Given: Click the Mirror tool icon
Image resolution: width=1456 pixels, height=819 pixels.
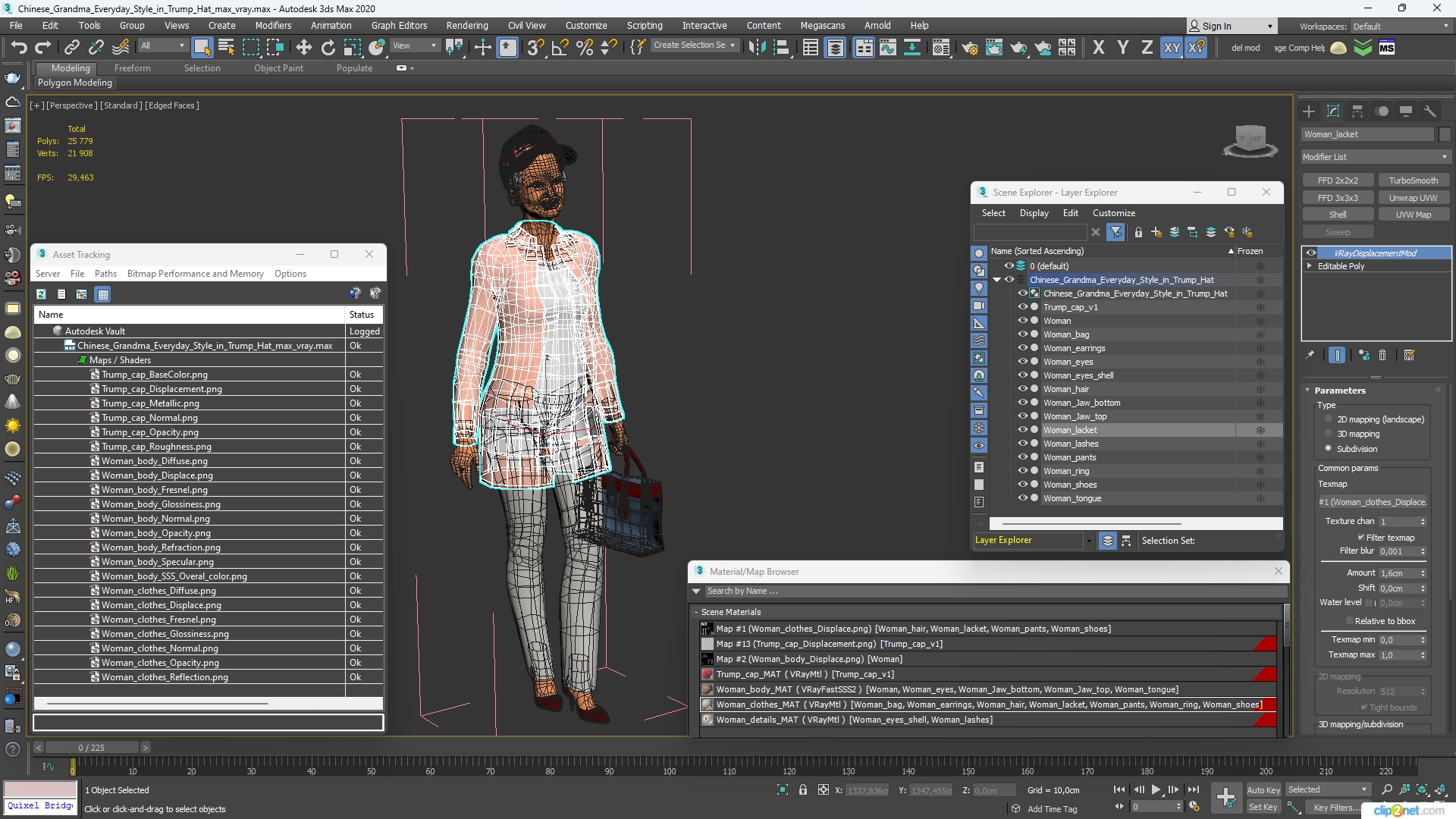Looking at the screenshot, I should (756, 48).
